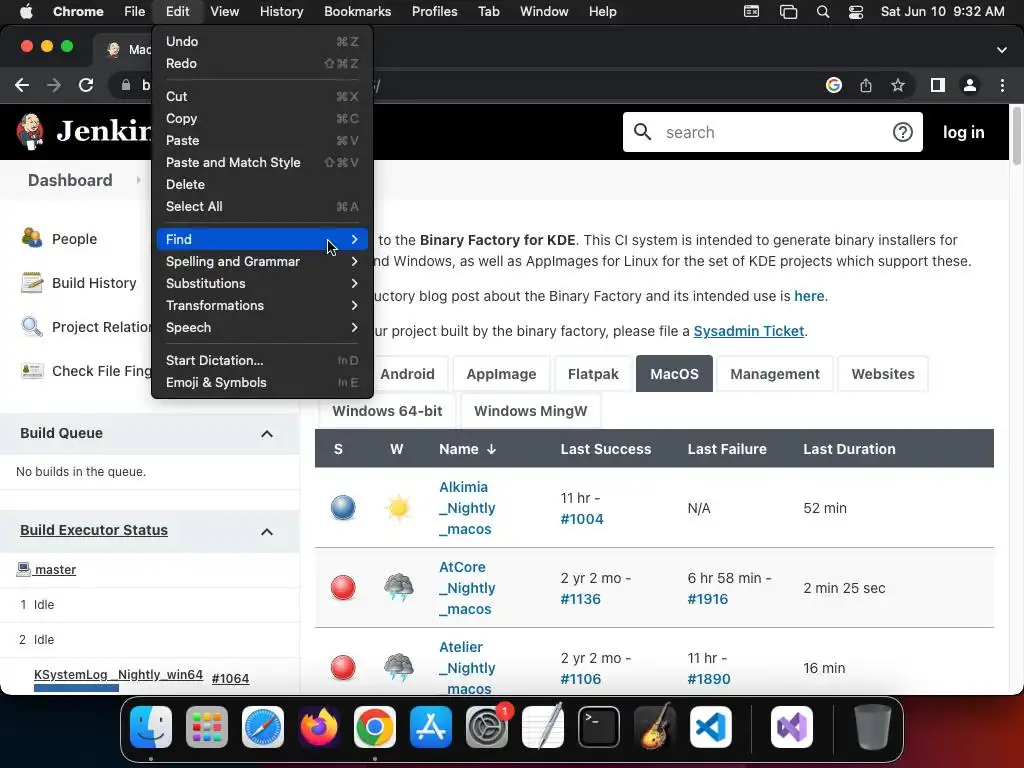Open the Alkimia_Nightly_macos job link

[467, 508]
